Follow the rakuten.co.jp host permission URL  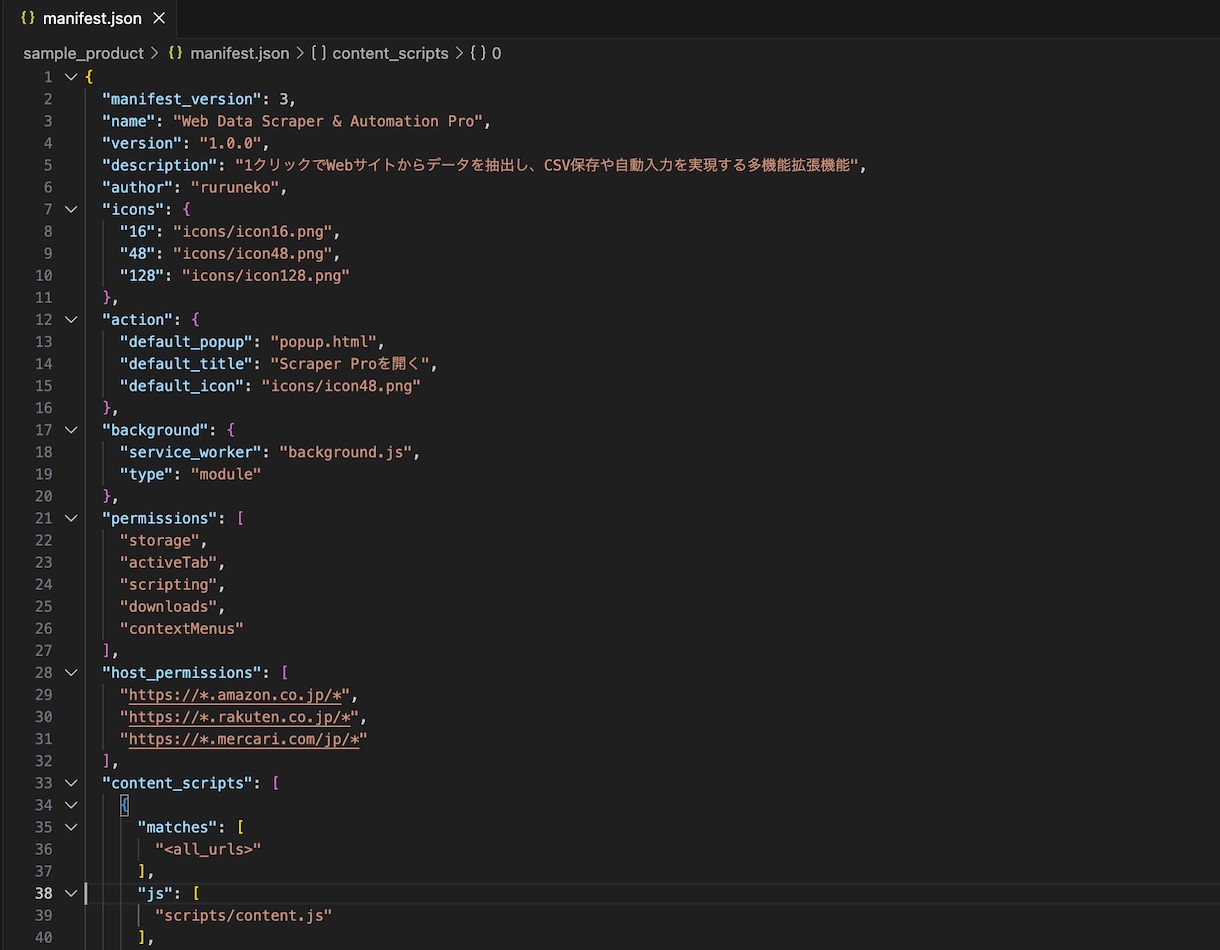pyautogui.click(x=239, y=717)
